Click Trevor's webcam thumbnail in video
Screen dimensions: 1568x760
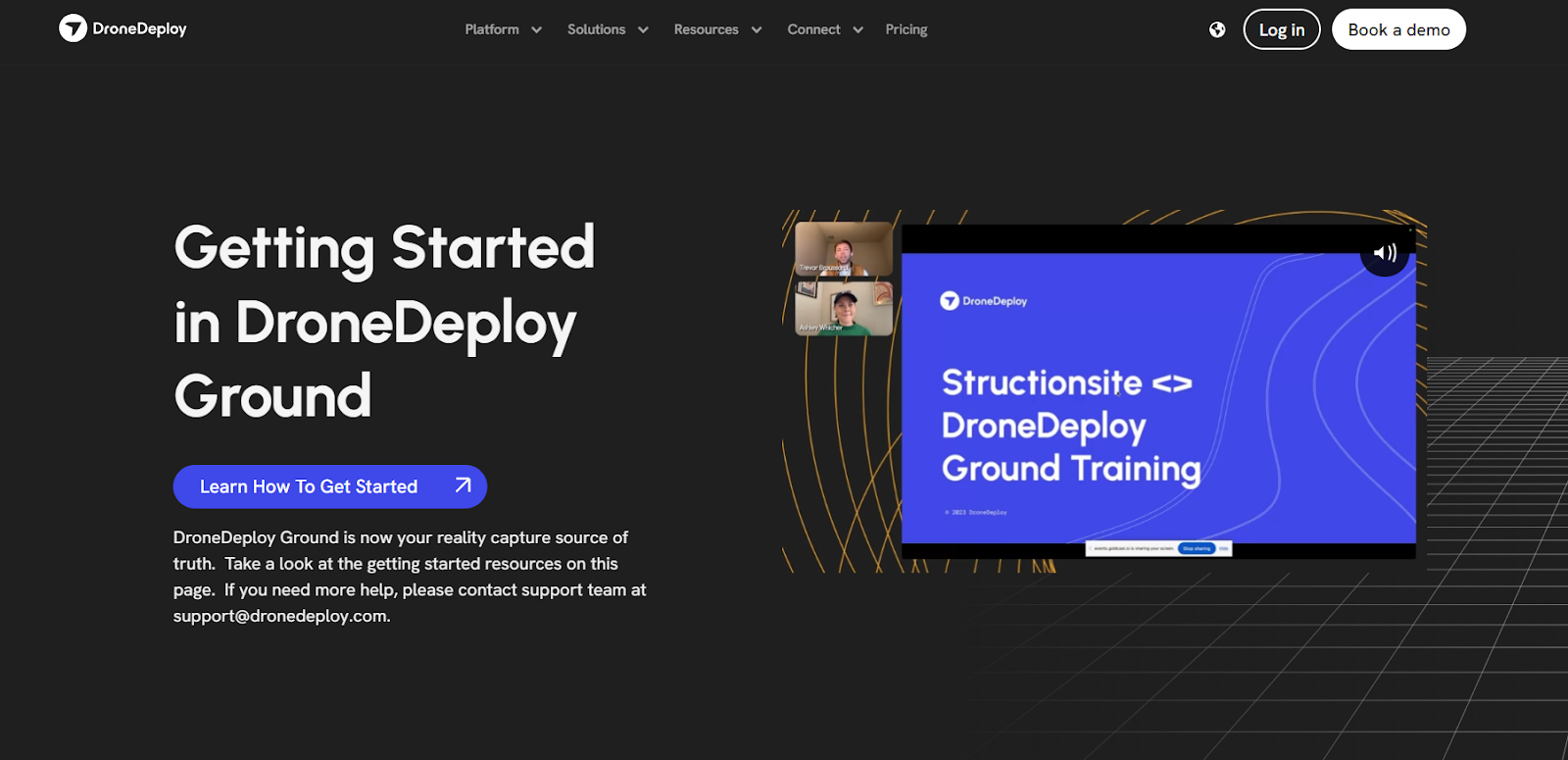click(x=844, y=249)
